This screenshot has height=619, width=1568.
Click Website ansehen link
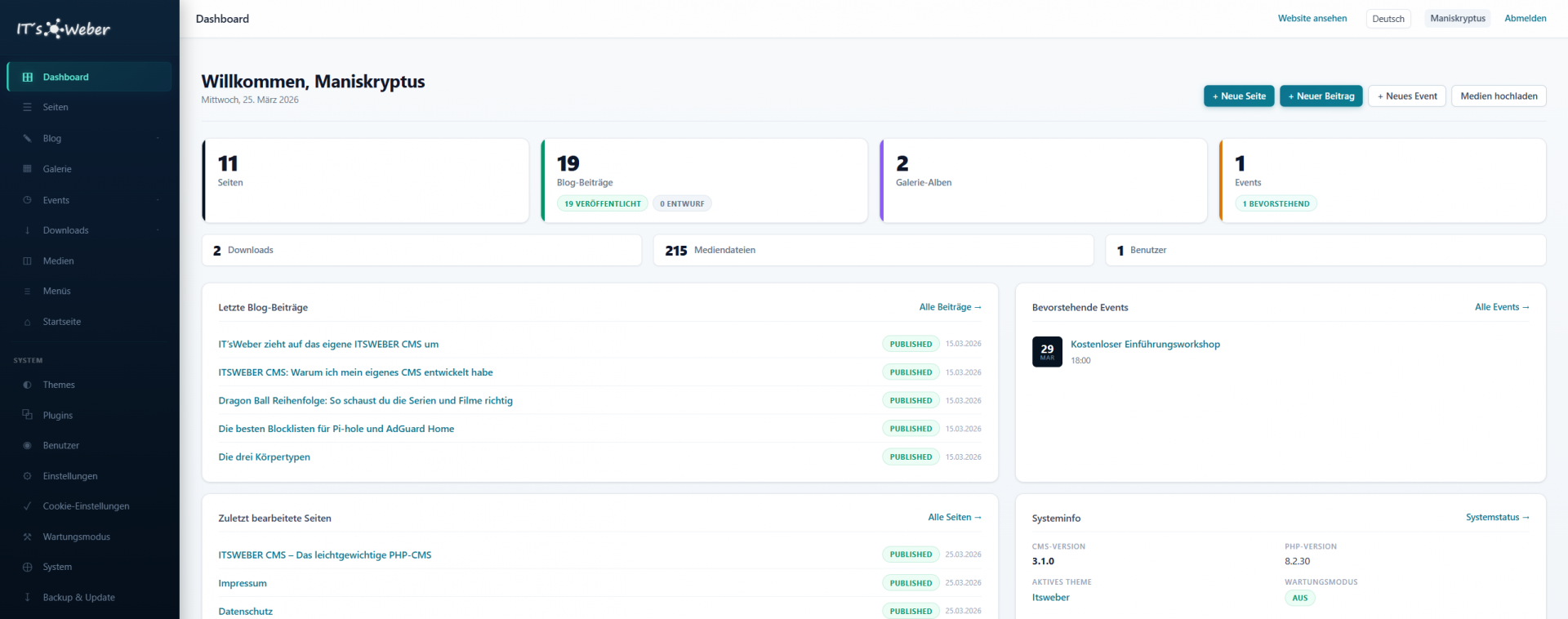tap(1312, 18)
